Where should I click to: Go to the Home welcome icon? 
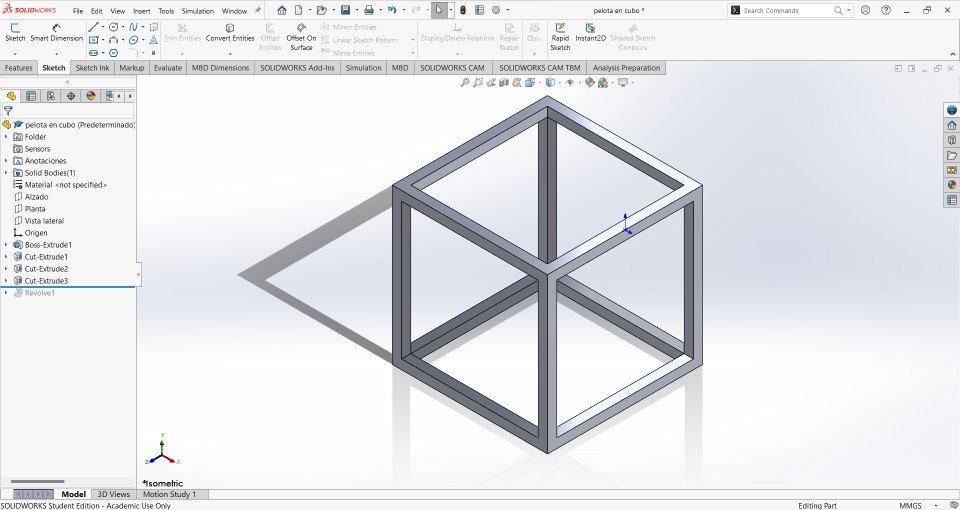point(282,10)
